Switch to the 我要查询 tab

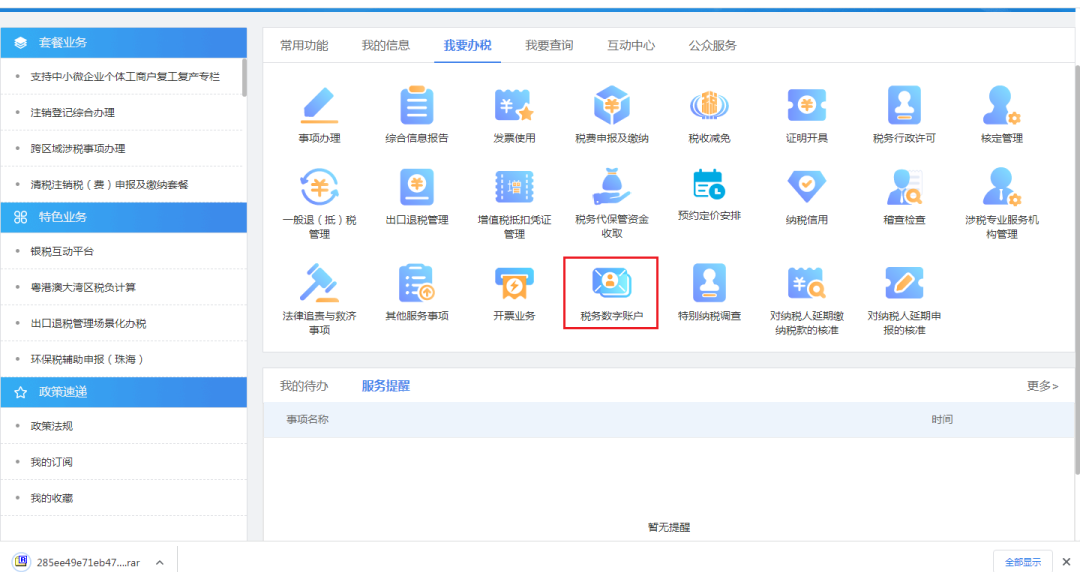pos(549,45)
